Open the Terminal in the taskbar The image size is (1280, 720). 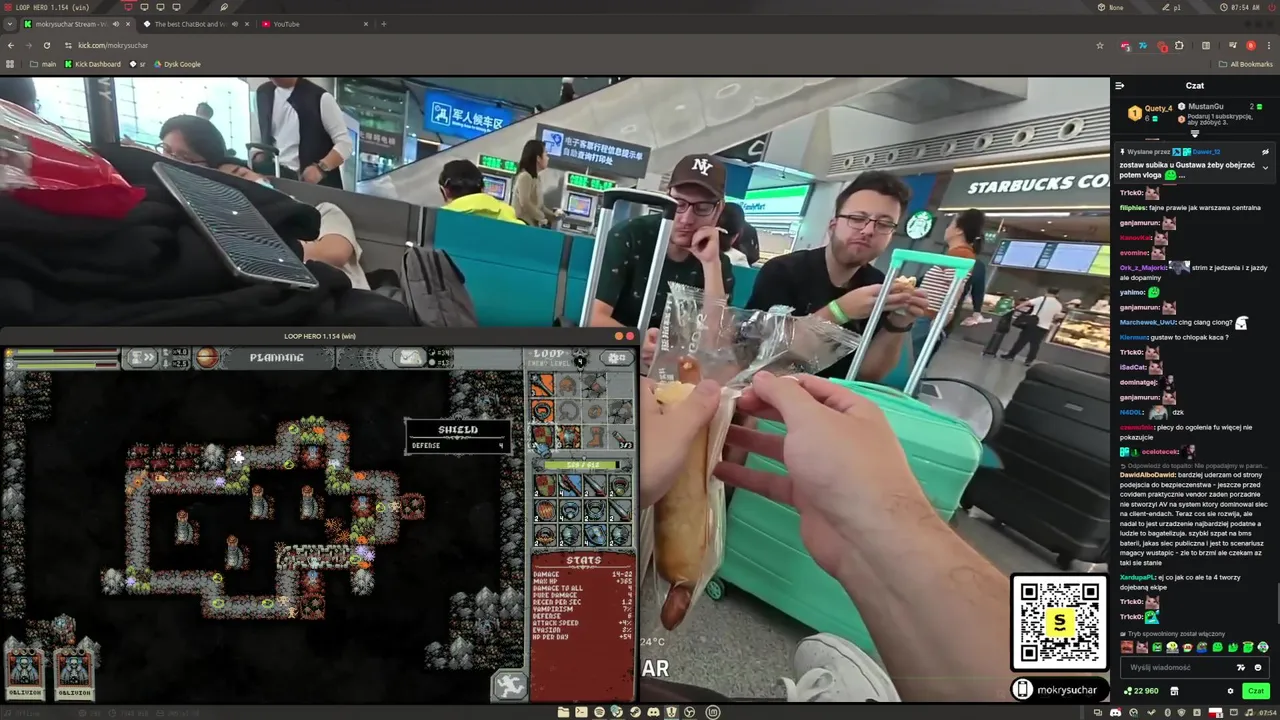point(581,712)
